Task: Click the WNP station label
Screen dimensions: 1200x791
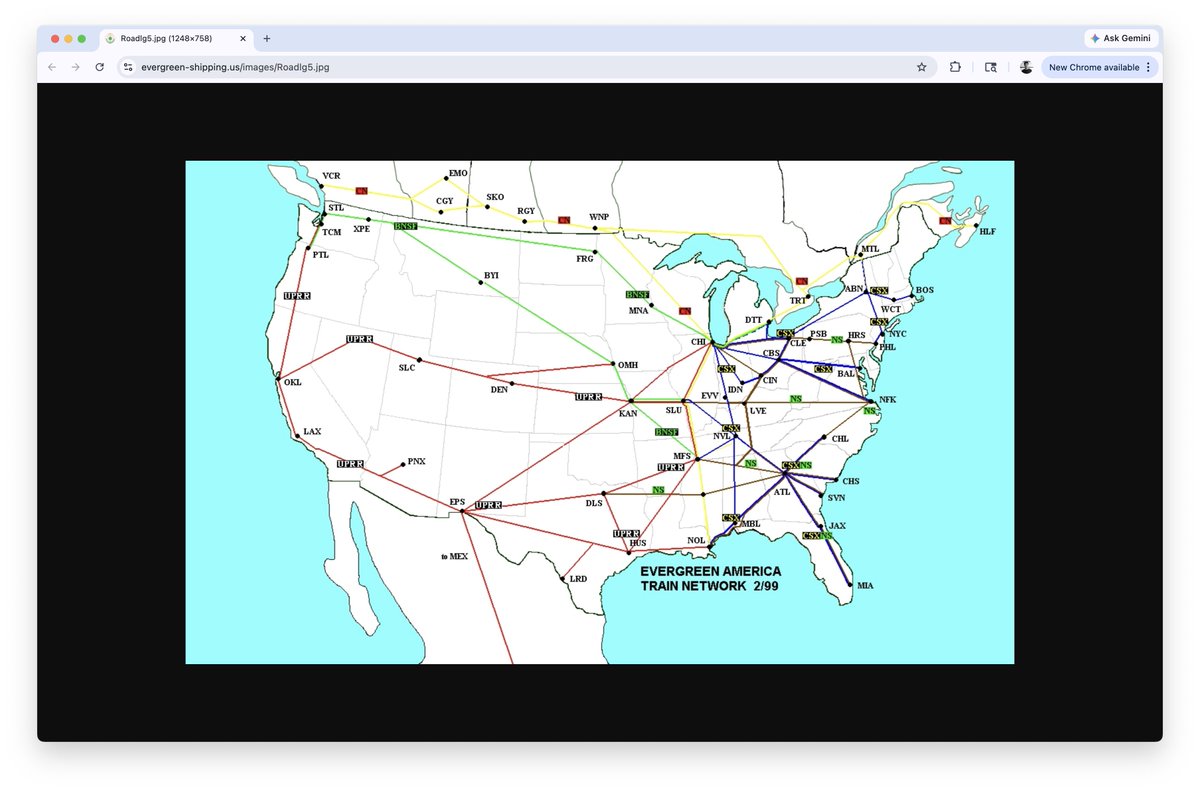Action: click(599, 217)
